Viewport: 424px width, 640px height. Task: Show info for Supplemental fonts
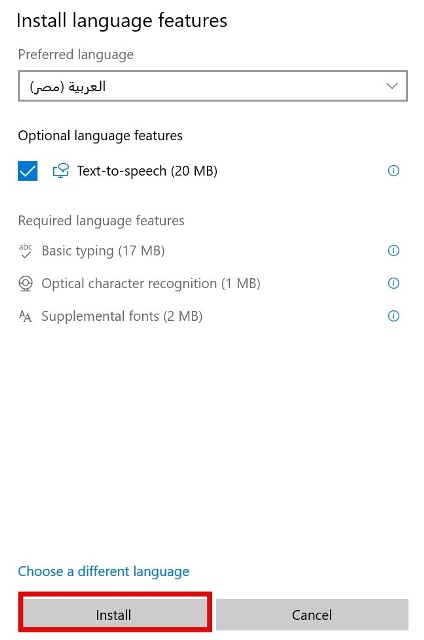pos(393,316)
